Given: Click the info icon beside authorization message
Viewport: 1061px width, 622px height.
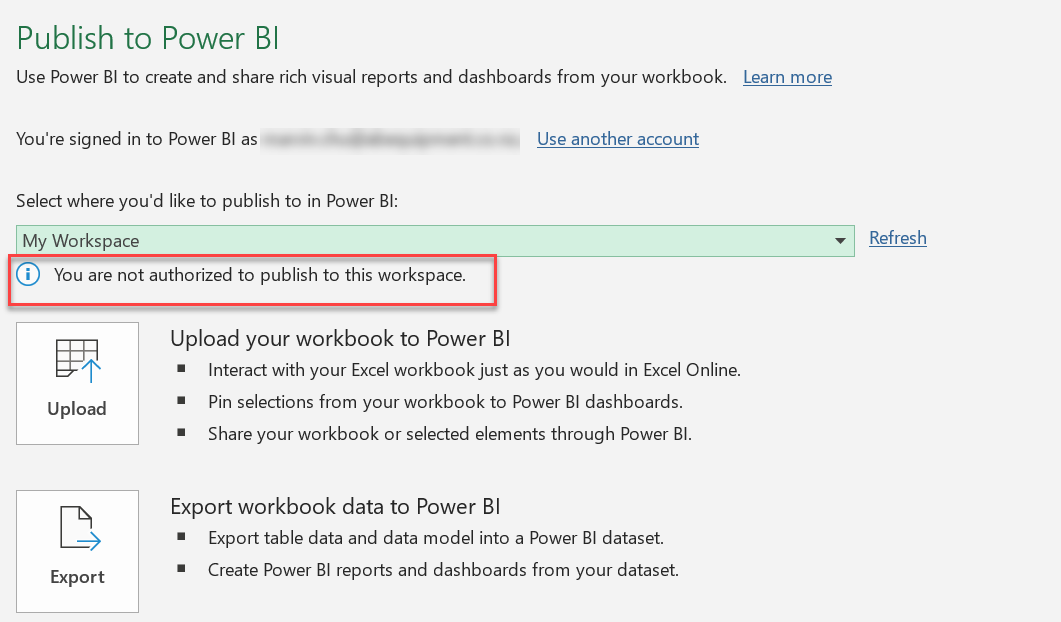Looking at the screenshot, I should click(x=28, y=275).
